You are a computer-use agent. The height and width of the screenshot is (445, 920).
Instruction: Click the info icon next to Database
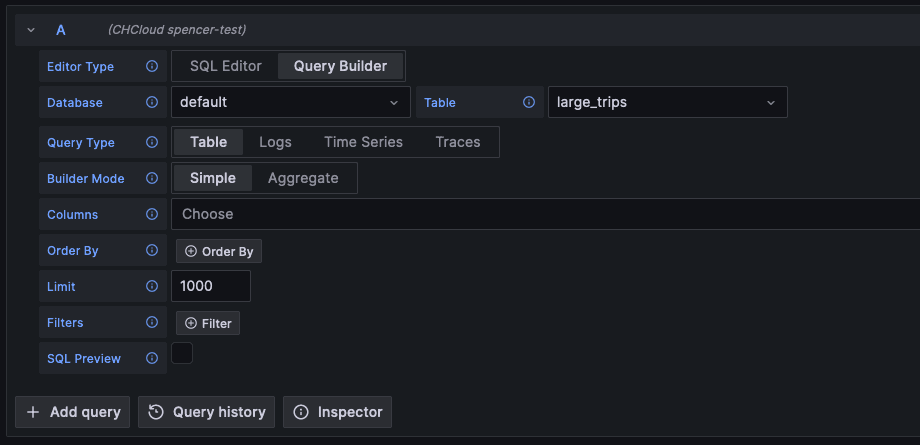pos(152,103)
